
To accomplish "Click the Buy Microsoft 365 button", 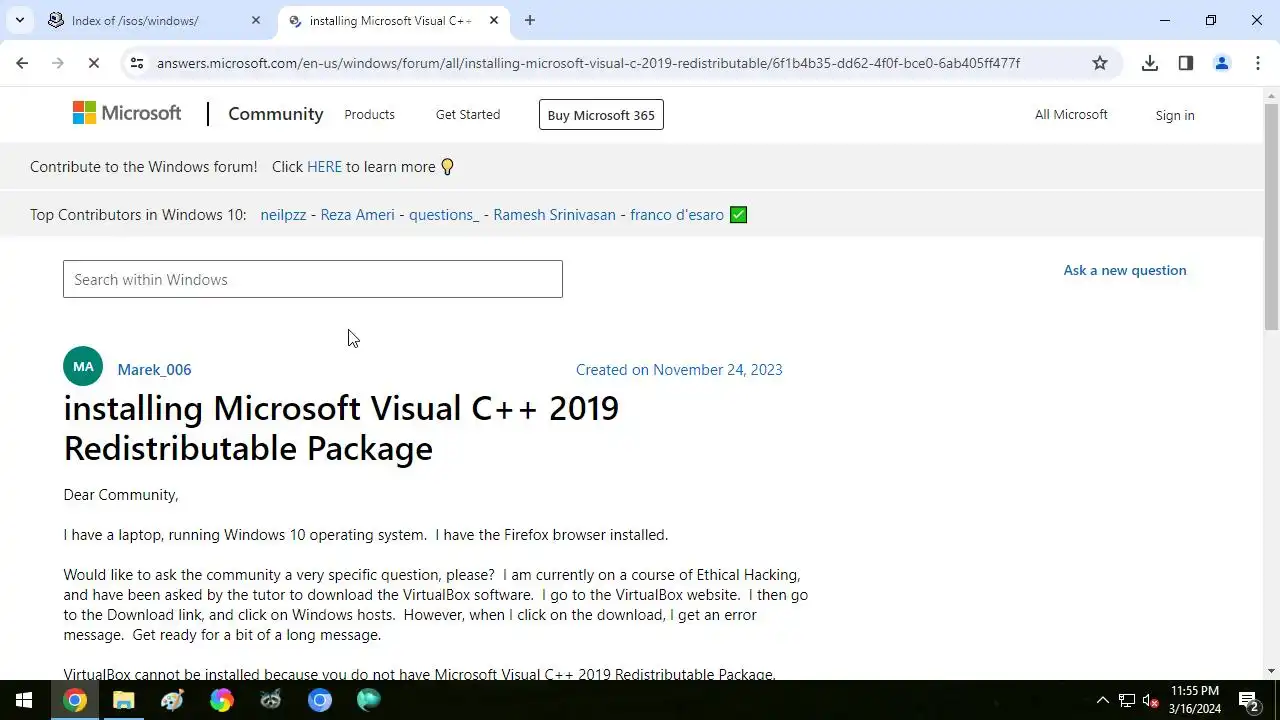I will 601,115.
